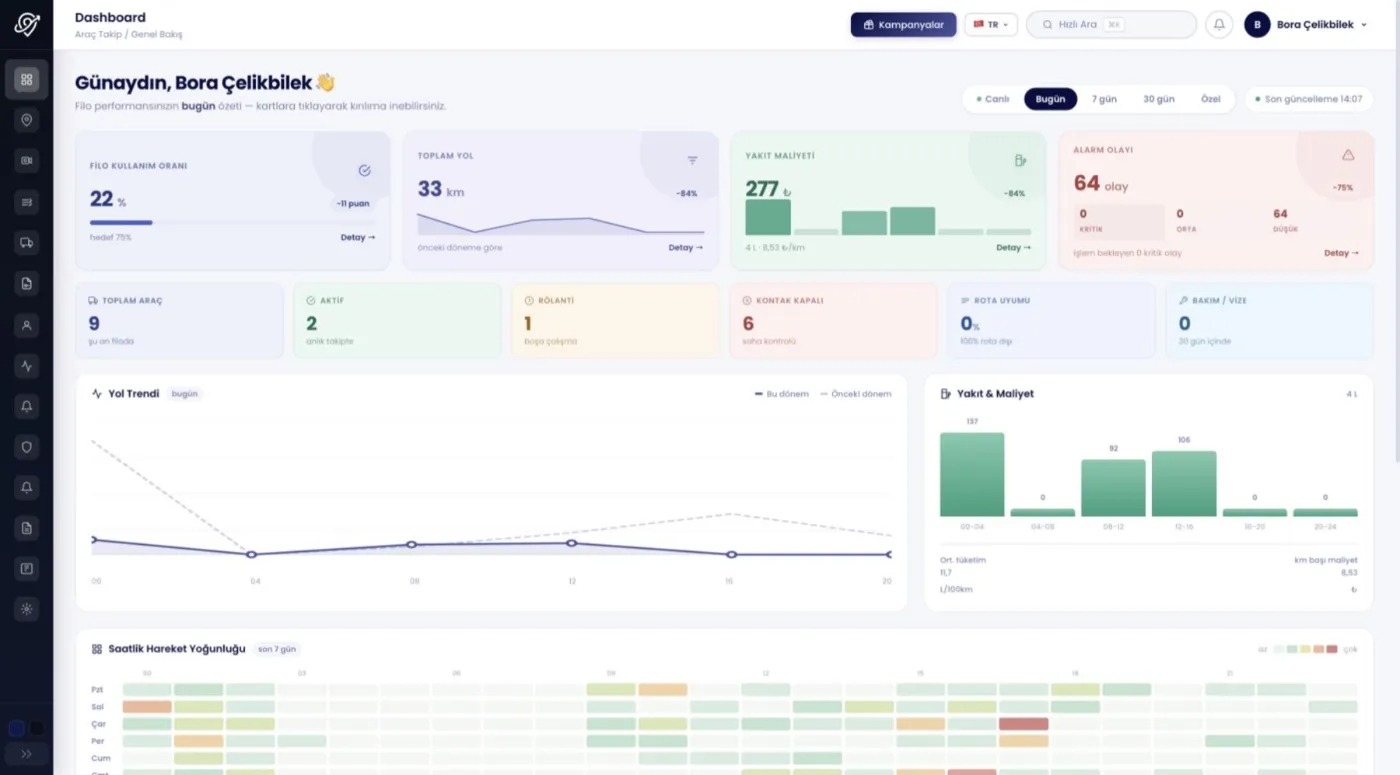The width and height of the screenshot is (1400, 775).
Task: Open the map location pin in sidebar
Action: pos(27,120)
